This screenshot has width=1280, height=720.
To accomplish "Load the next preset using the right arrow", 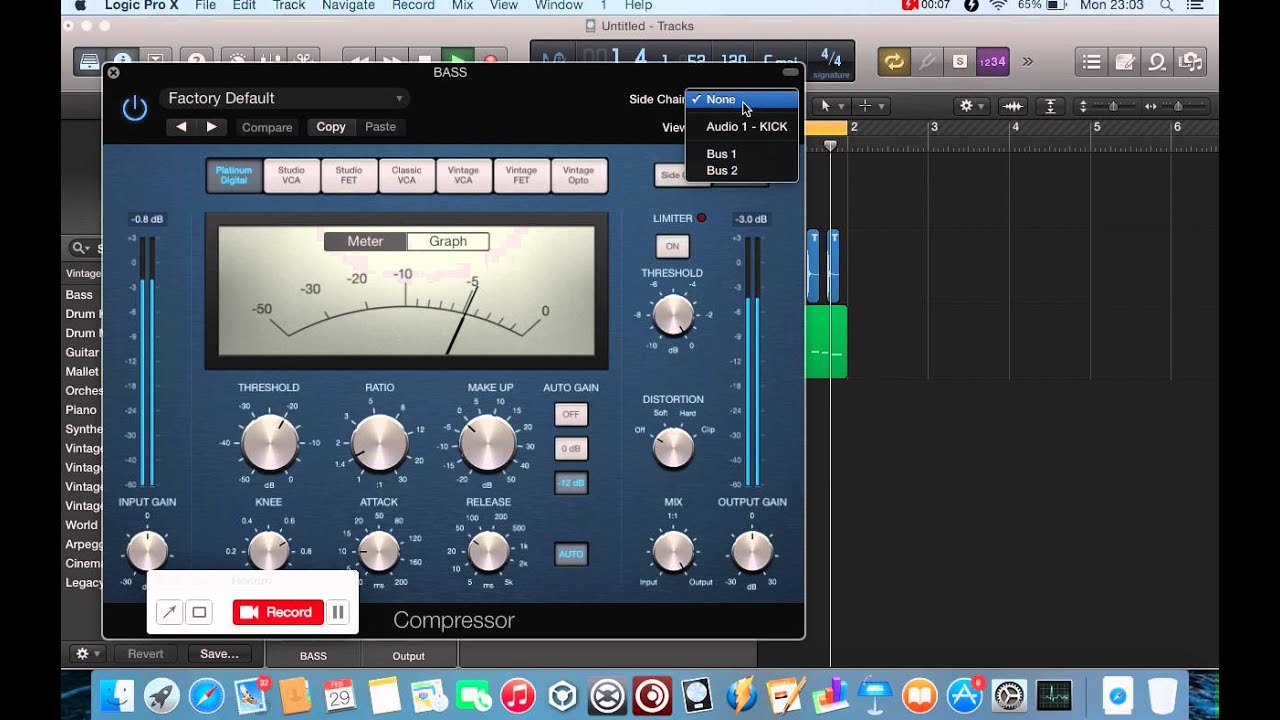I will [212, 127].
